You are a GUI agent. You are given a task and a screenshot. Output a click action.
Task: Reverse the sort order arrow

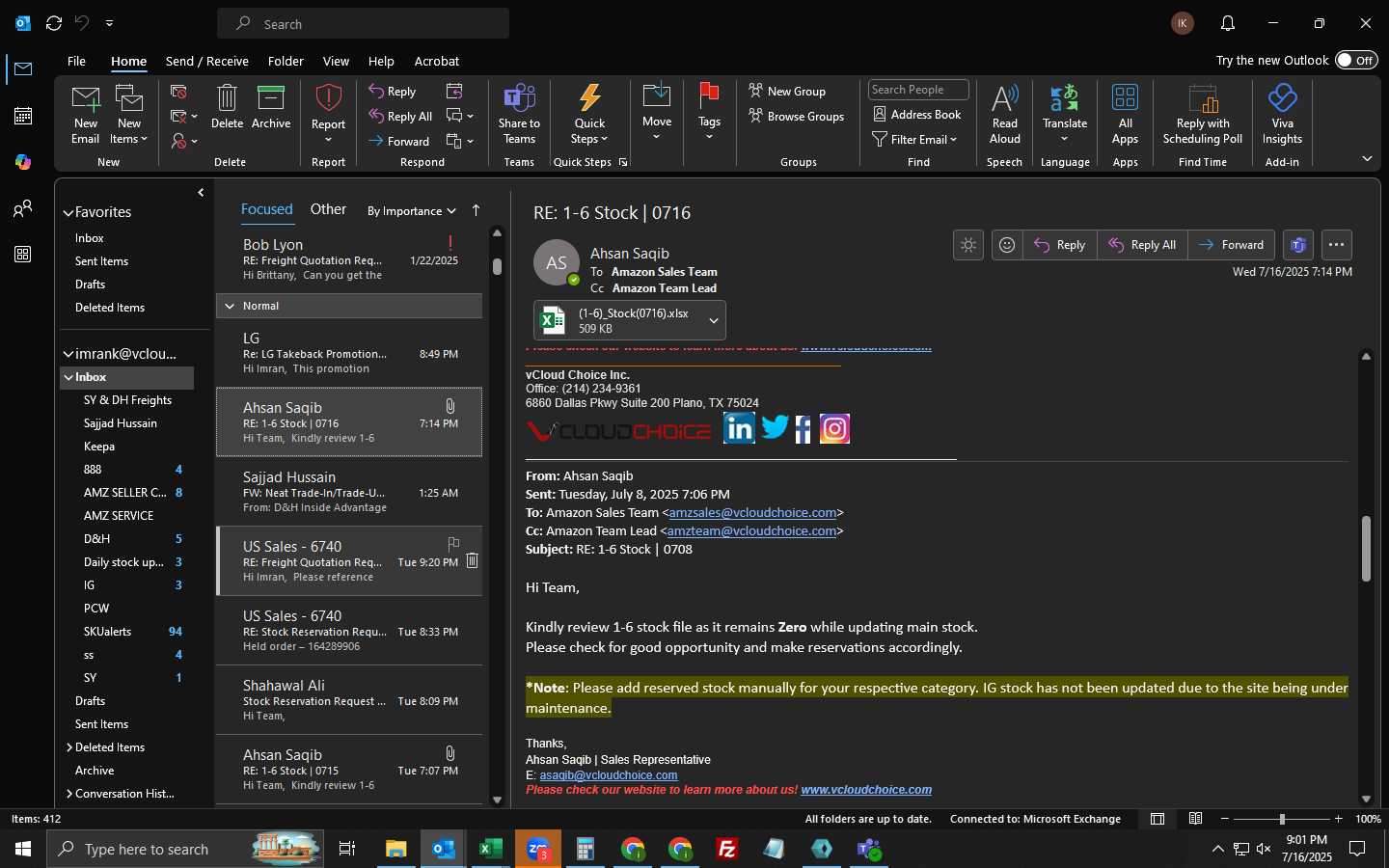pyautogui.click(x=476, y=210)
